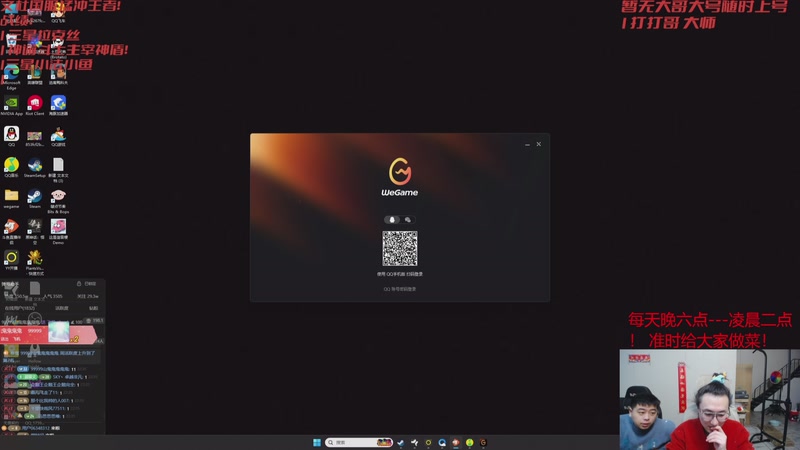Open League of Legends desktop shortcut
This screenshot has width=800, height=450.
35,75
